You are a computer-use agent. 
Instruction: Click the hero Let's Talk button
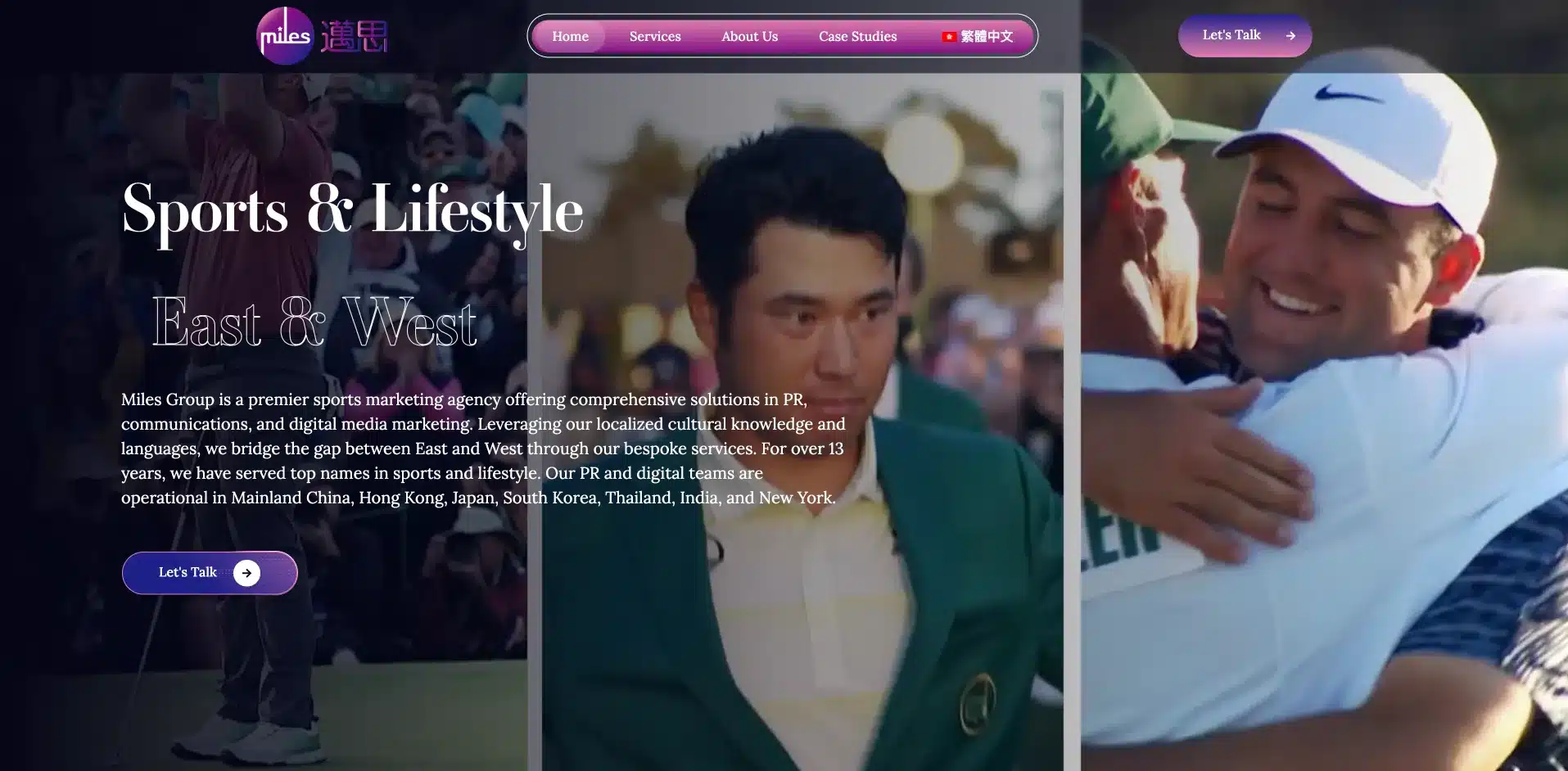click(210, 573)
